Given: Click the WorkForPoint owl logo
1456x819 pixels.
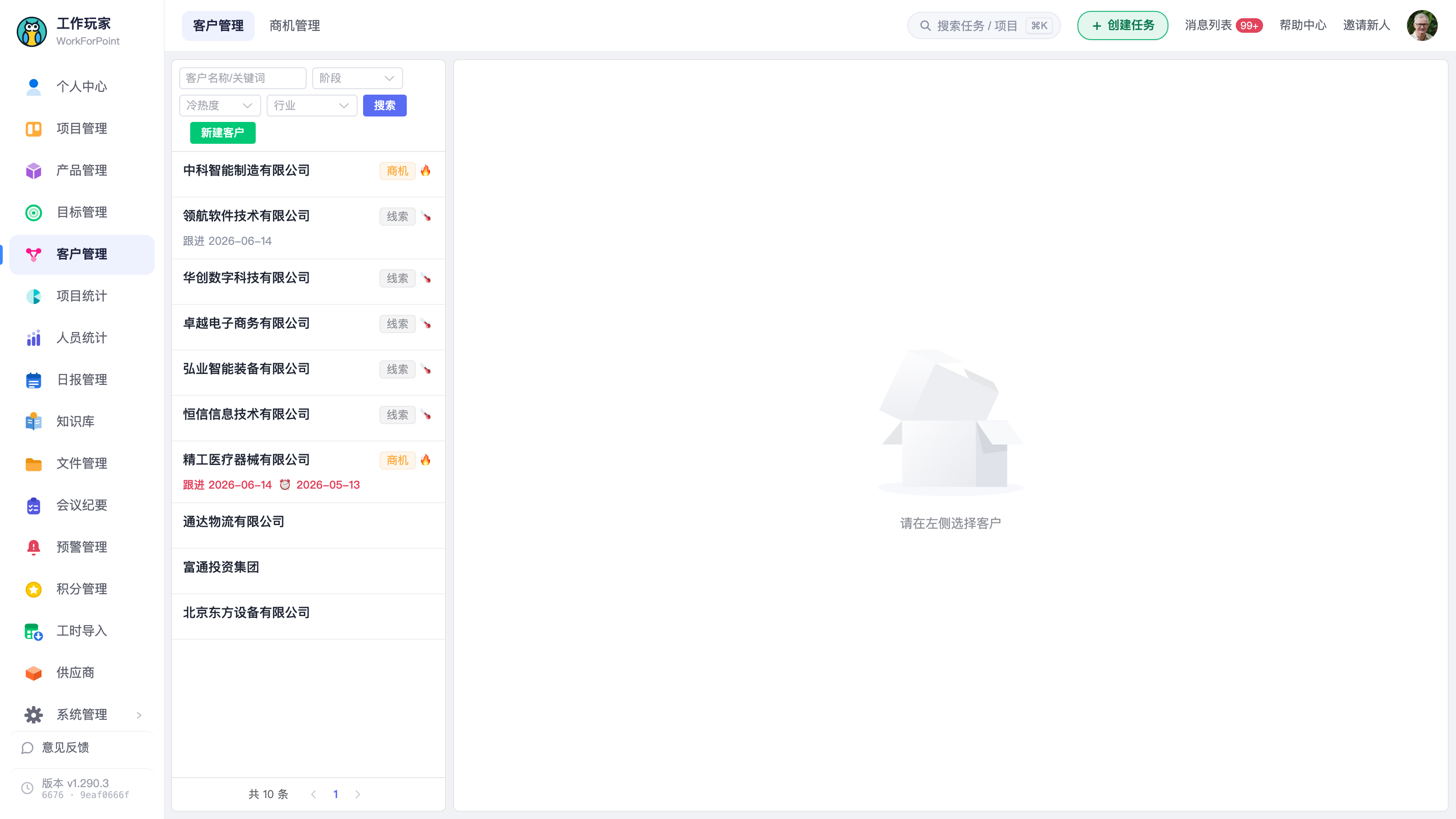Looking at the screenshot, I should point(32,32).
